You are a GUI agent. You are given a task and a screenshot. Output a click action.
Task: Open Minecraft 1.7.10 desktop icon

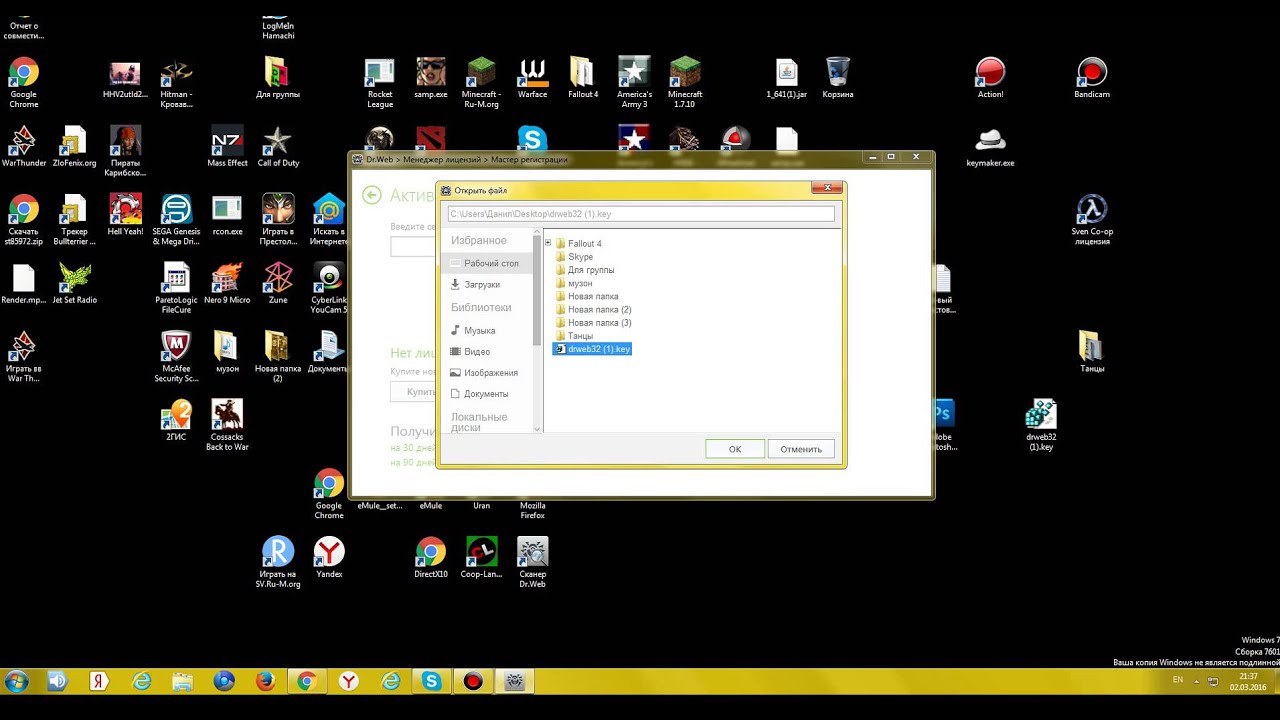(685, 83)
